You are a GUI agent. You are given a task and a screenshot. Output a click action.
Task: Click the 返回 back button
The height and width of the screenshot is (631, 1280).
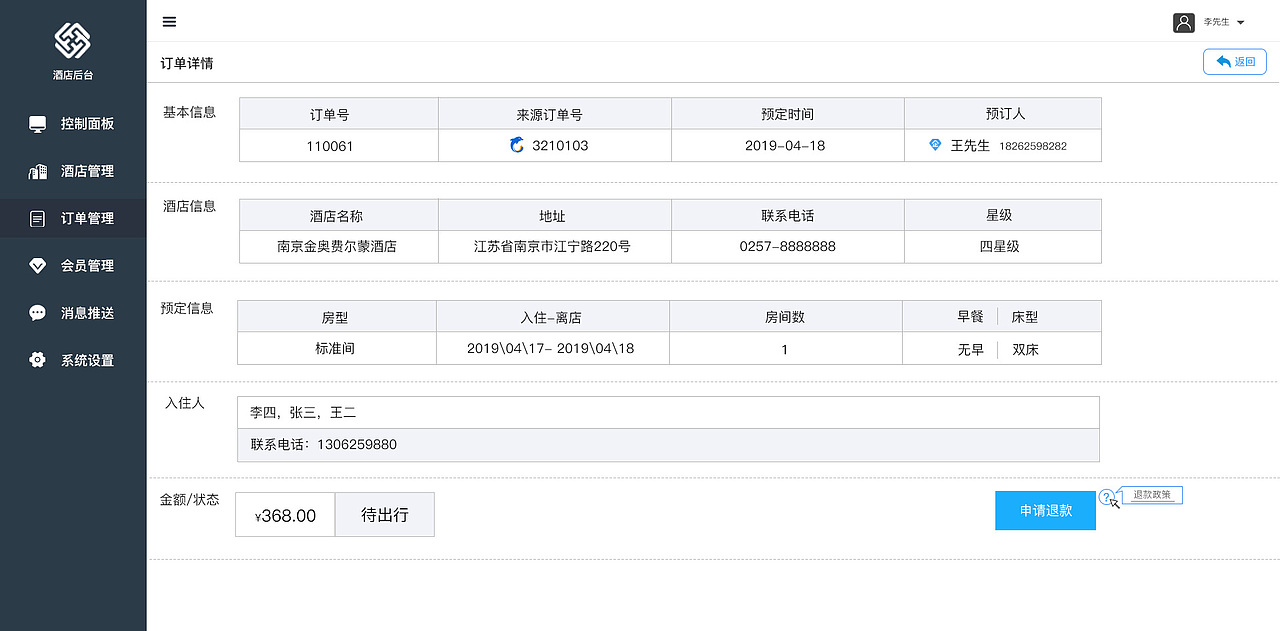coord(1235,62)
